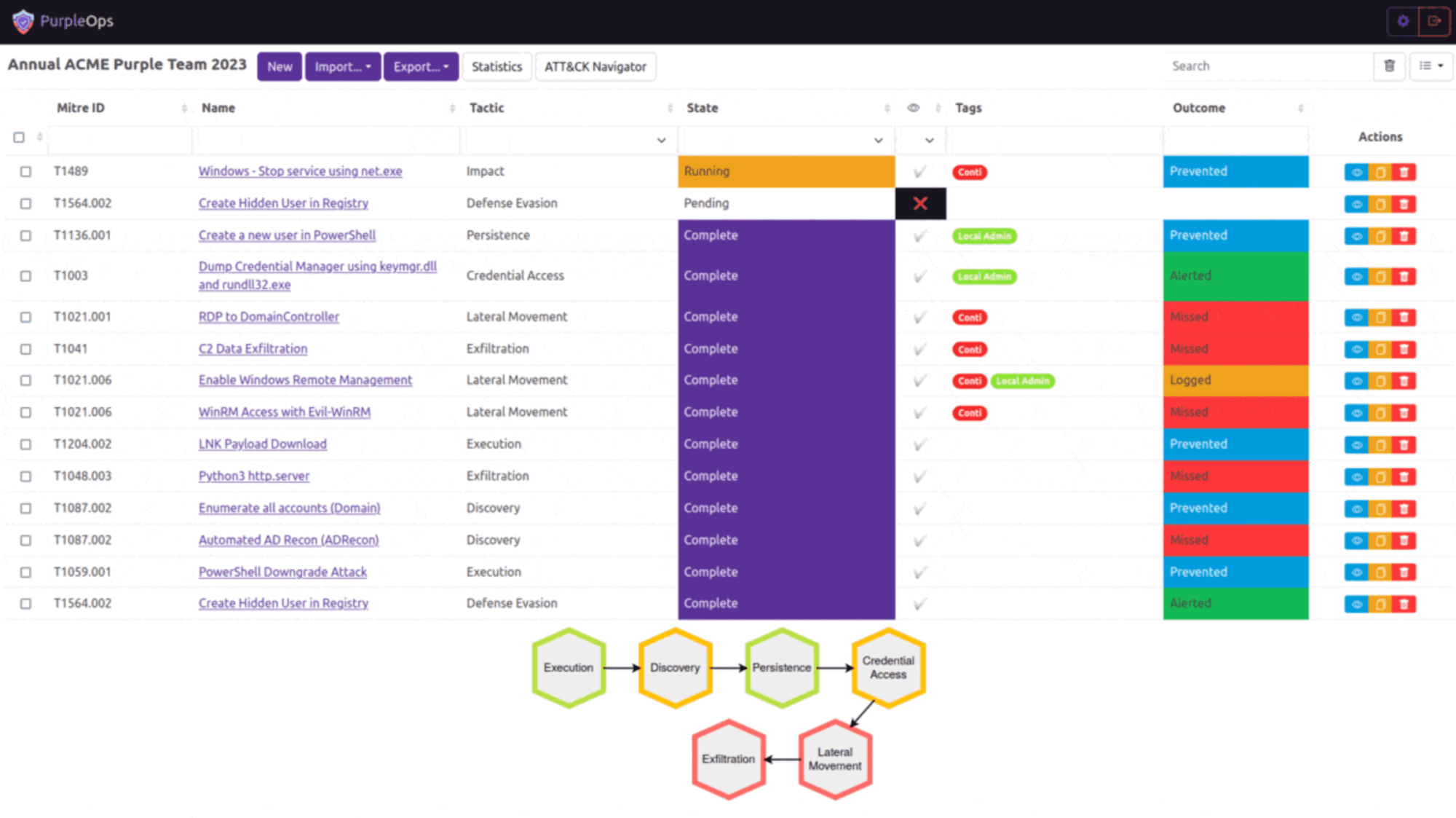Click the trash icon beside Search
Screen dimensions: 1456x818
1389,66
